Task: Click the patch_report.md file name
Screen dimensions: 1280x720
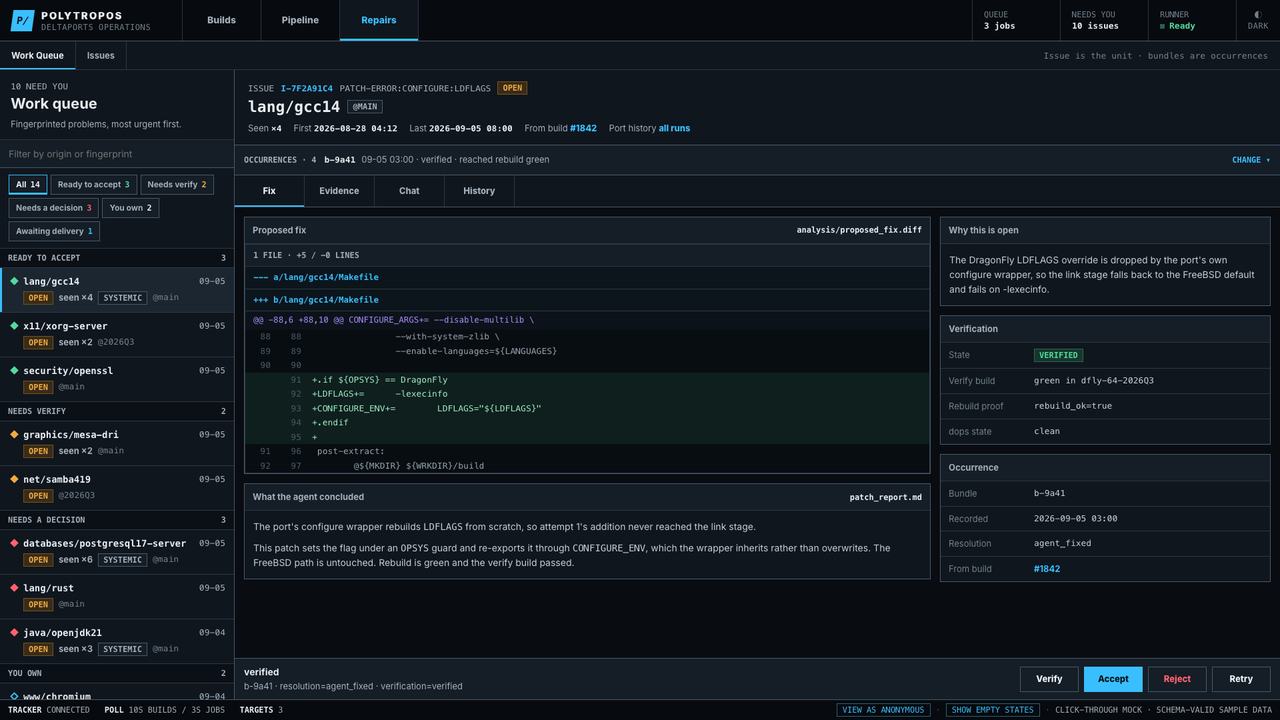Action: pos(886,497)
